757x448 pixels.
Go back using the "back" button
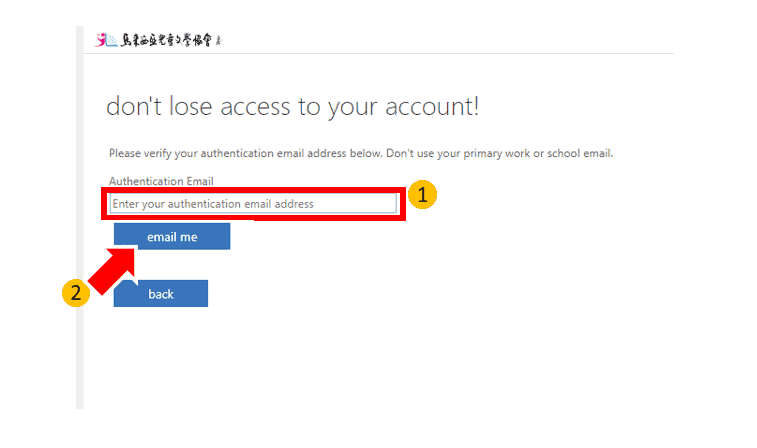pos(160,294)
